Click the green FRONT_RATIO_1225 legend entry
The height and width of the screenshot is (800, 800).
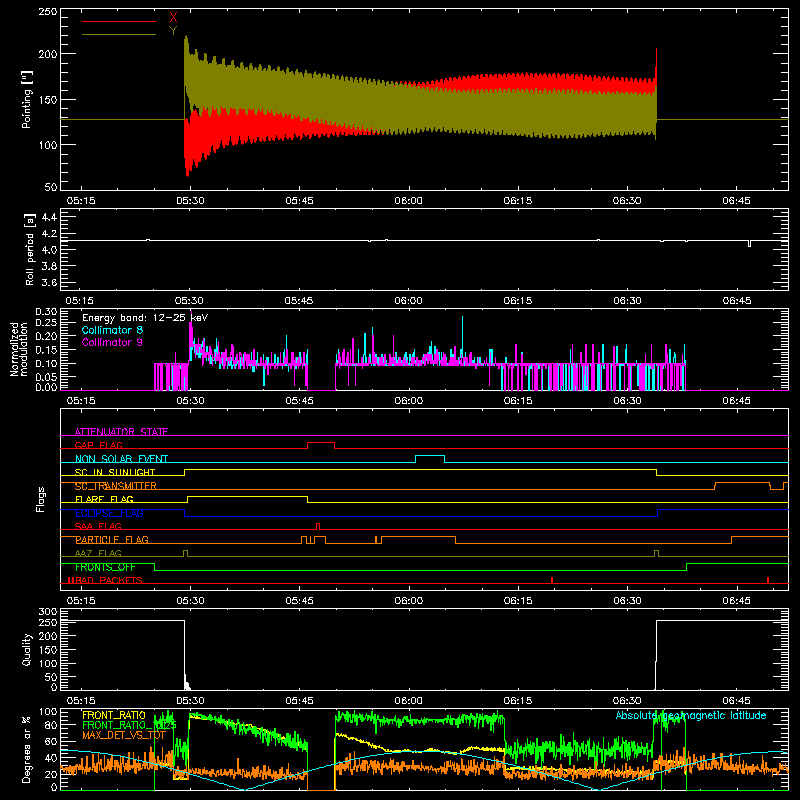(129, 725)
